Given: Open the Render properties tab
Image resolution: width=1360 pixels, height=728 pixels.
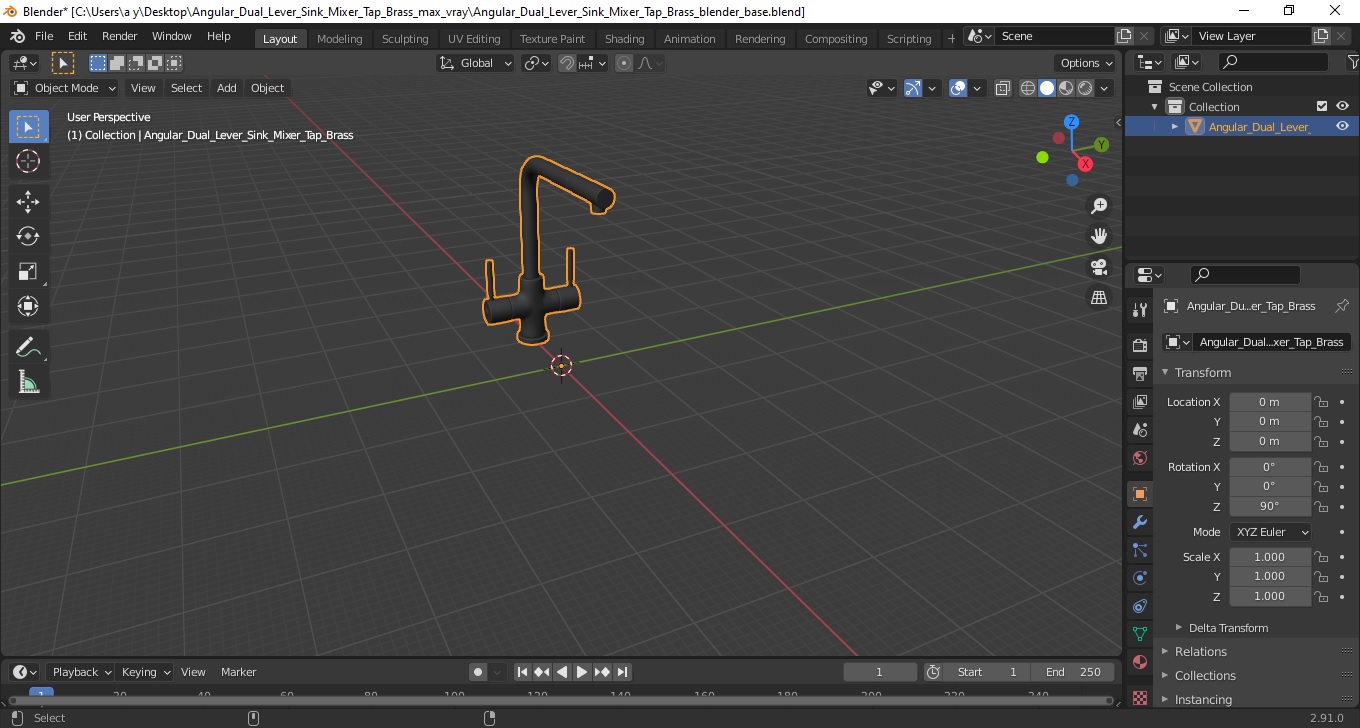Looking at the screenshot, I should 1139,346.
